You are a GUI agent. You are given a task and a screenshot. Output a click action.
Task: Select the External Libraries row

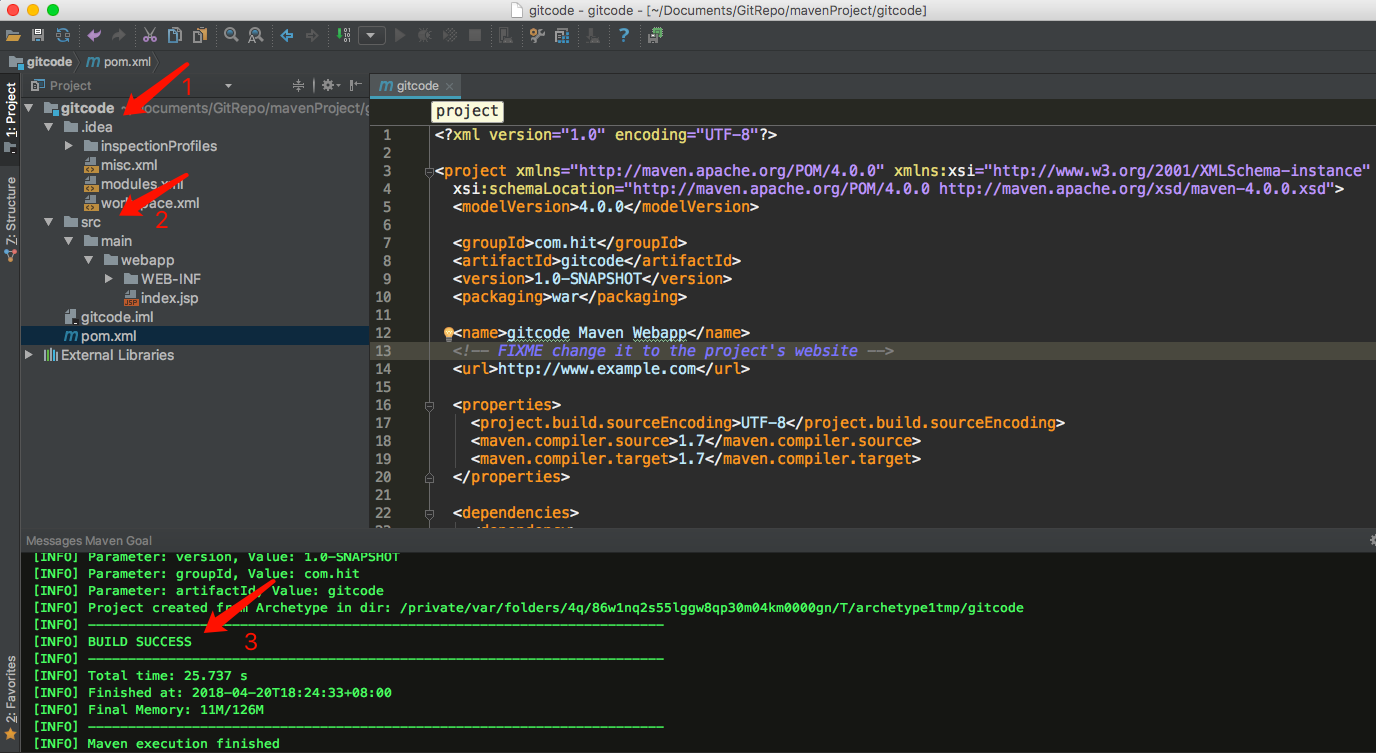(x=195, y=355)
